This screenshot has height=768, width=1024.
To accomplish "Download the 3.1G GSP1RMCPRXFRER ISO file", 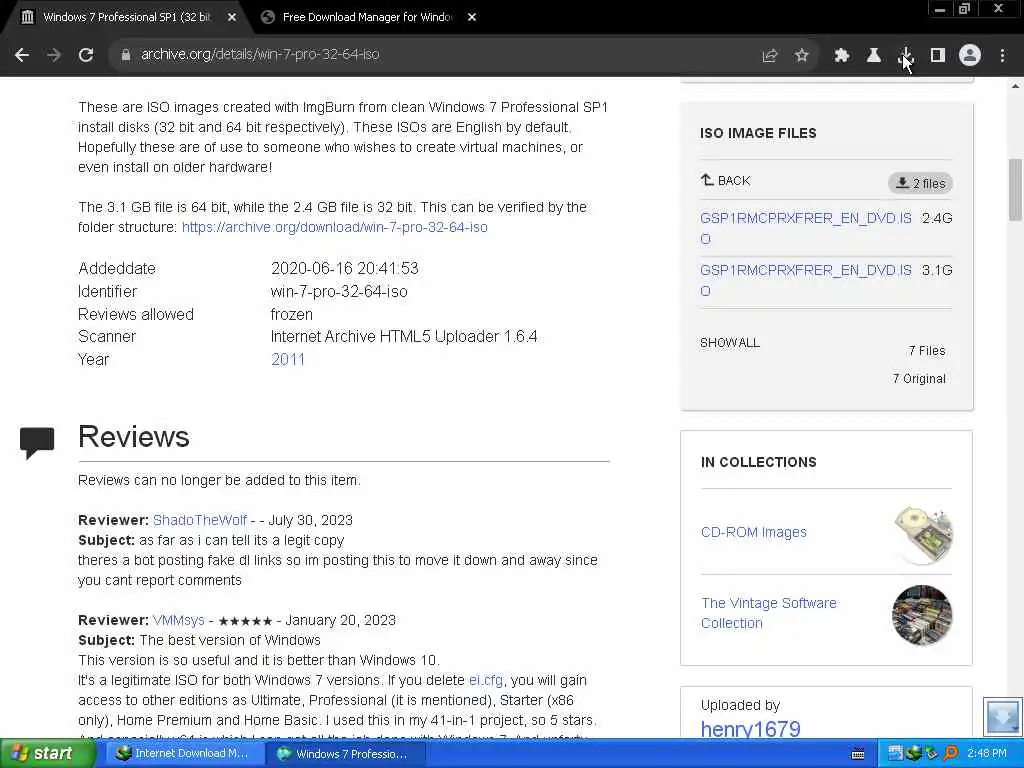I will [x=806, y=280].
